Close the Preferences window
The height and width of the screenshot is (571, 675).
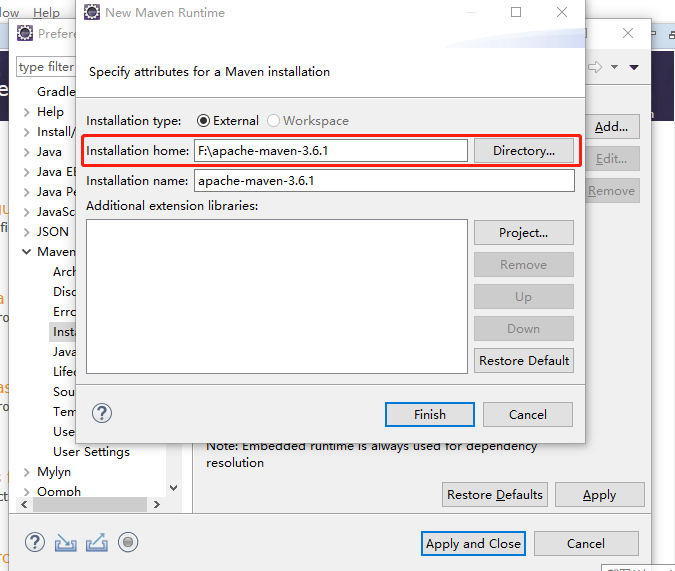628,33
